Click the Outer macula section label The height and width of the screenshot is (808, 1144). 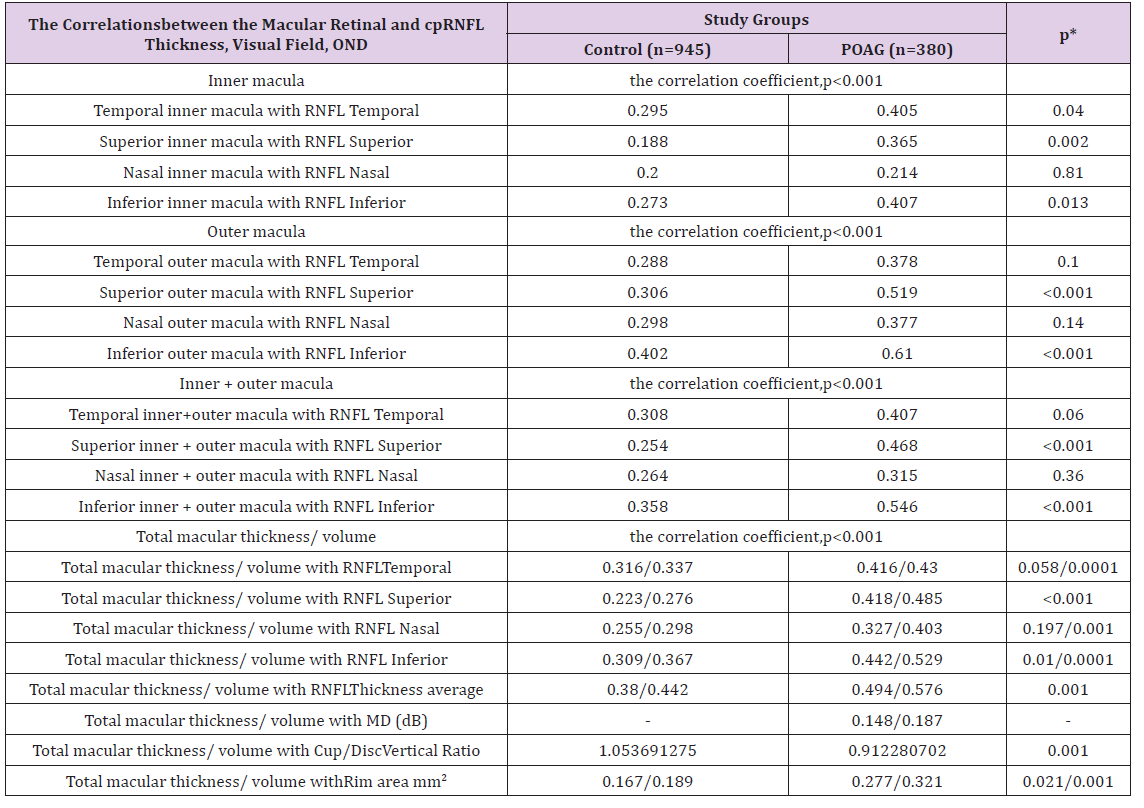[x=256, y=232]
